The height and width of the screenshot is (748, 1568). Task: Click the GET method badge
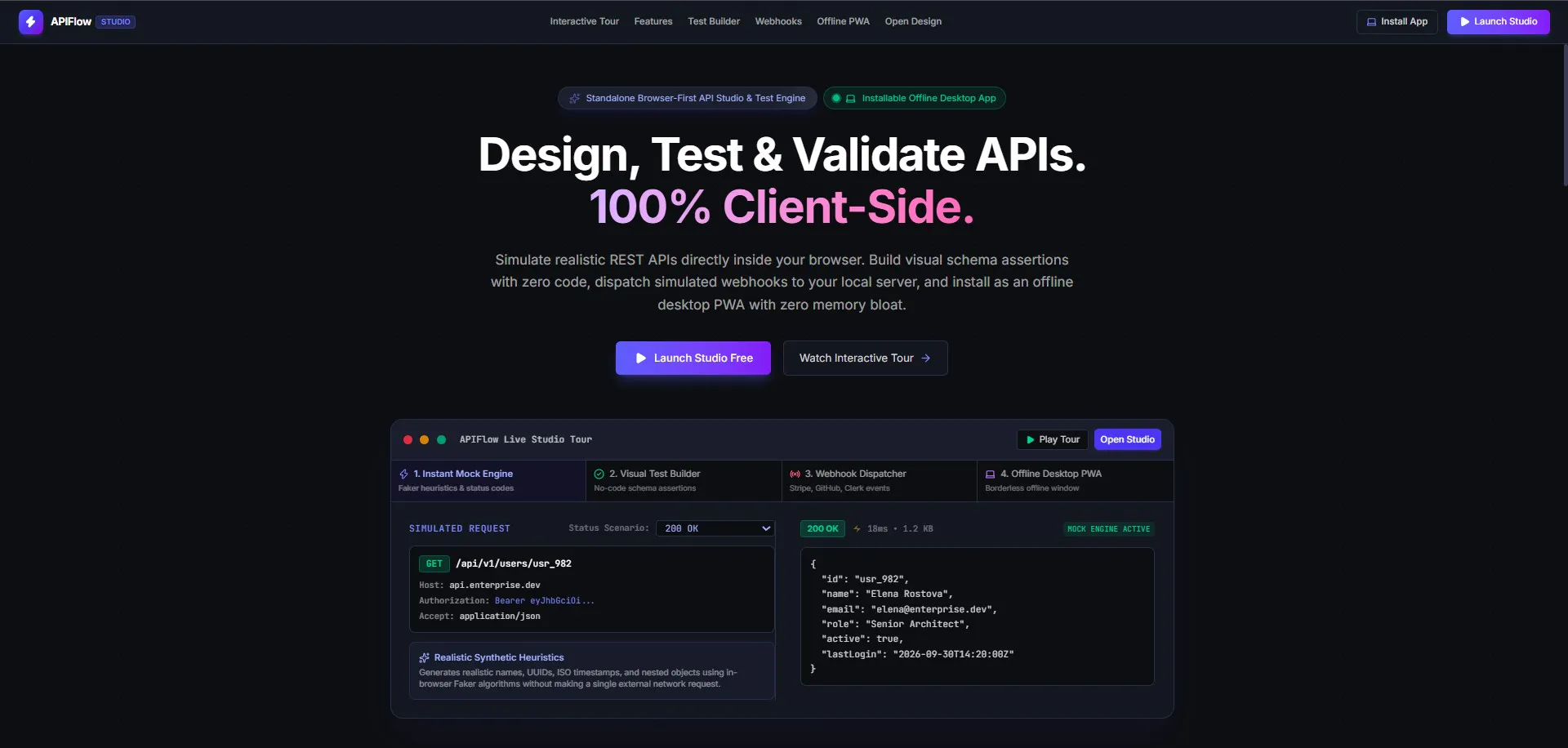(434, 563)
